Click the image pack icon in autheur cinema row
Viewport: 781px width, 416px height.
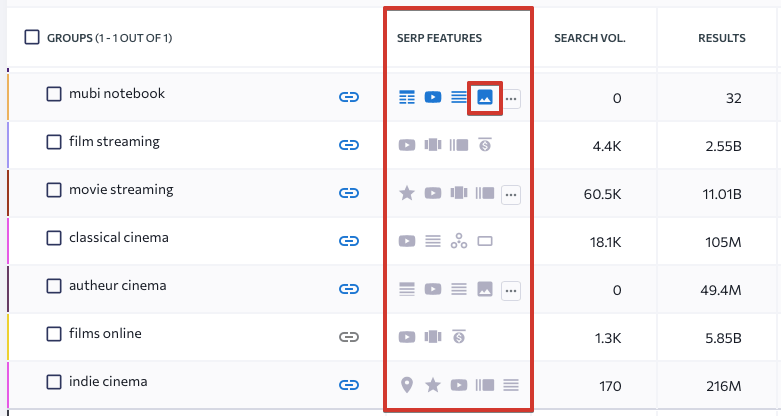pyautogui.click(x=485, y=289)
